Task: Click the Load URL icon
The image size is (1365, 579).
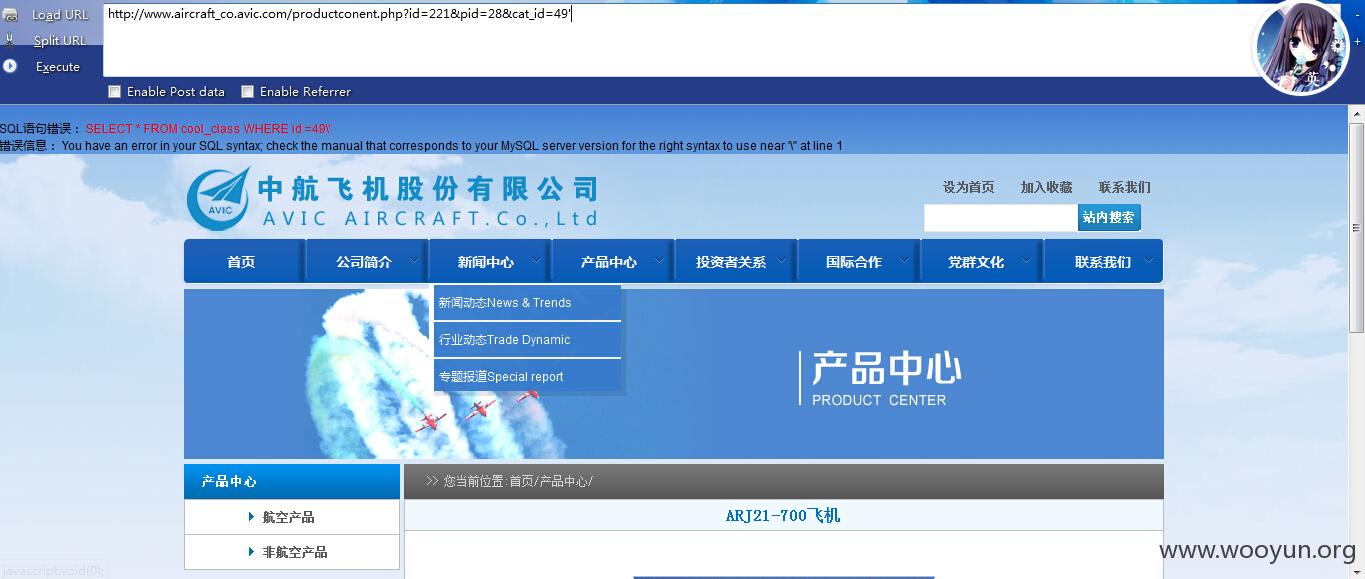Action: pyautogui.click(x=10, y=15)
